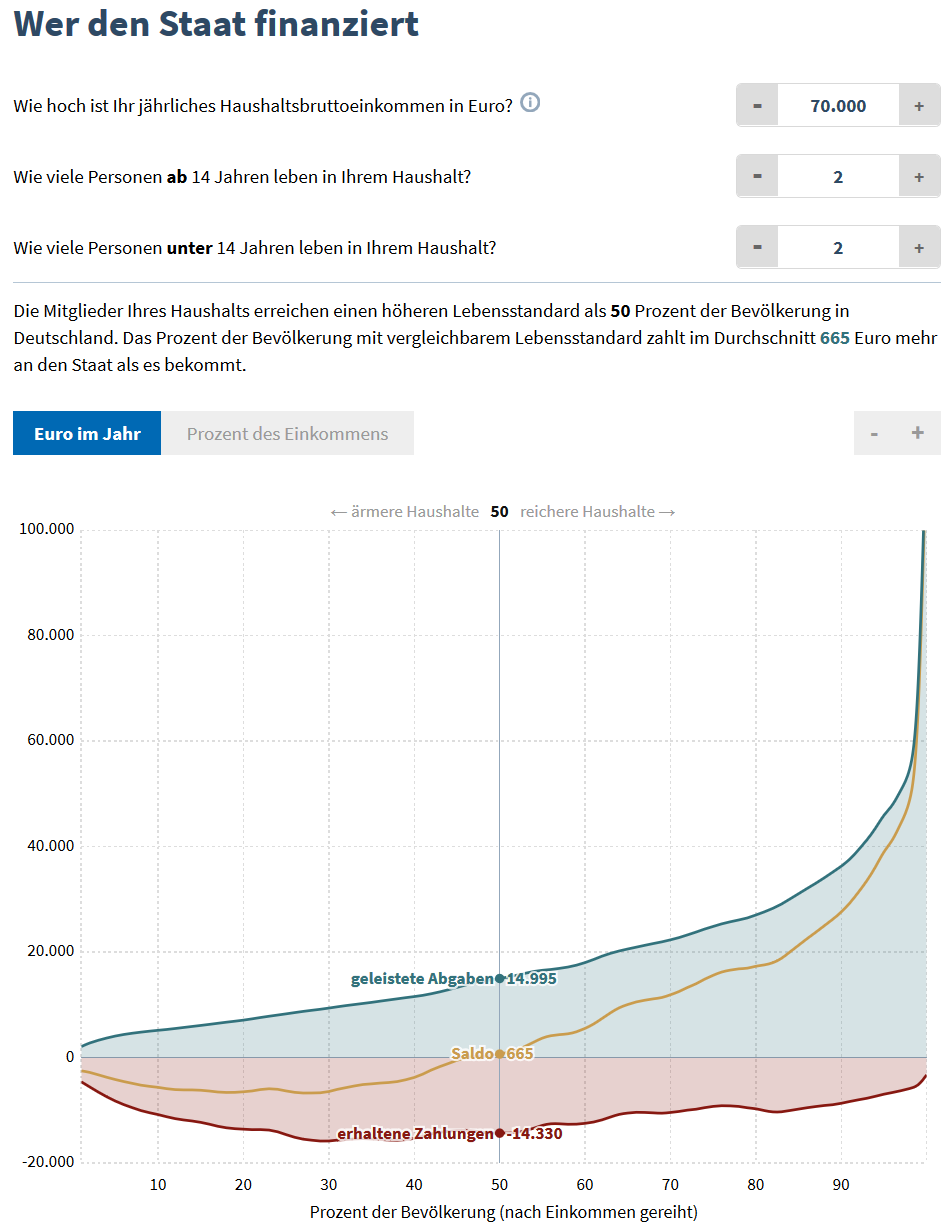Screen dimensions: 948x1229
Task: Increase the household gross income value
Action: (x=919, y=106)
